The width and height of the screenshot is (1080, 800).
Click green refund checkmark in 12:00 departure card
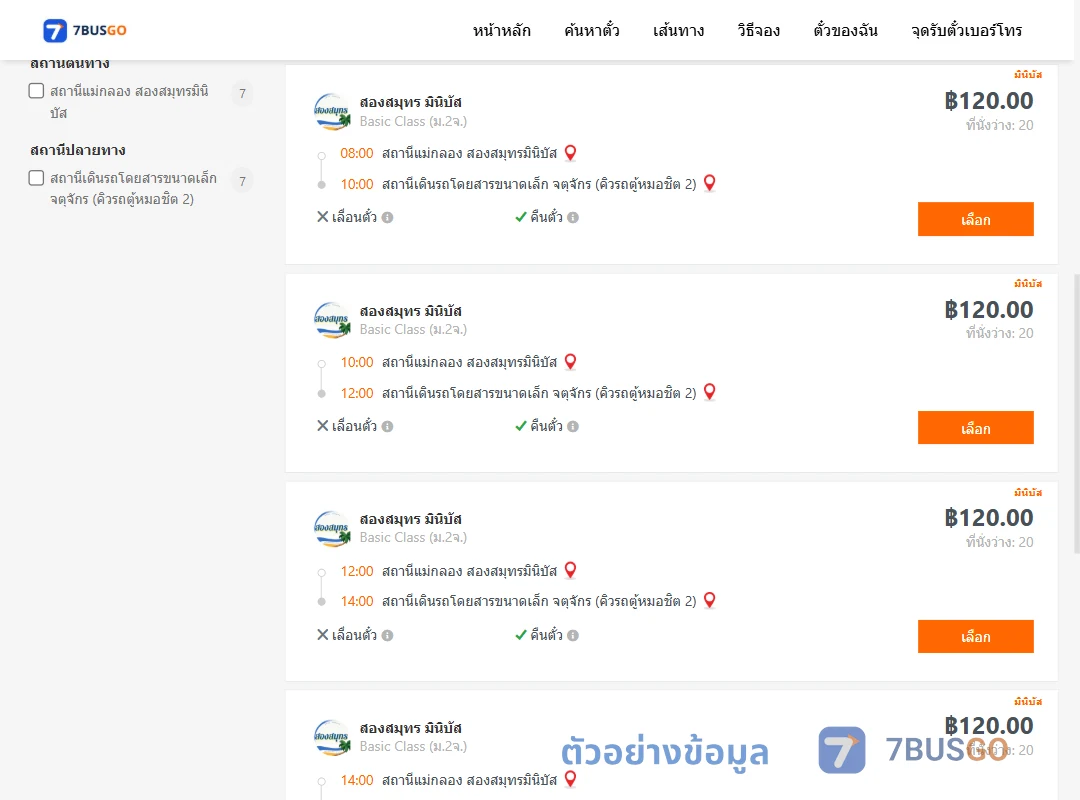pos(521,635)
